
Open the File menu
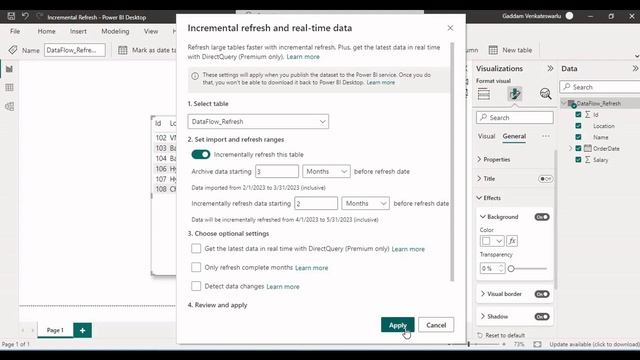click(x=15, y=31)
